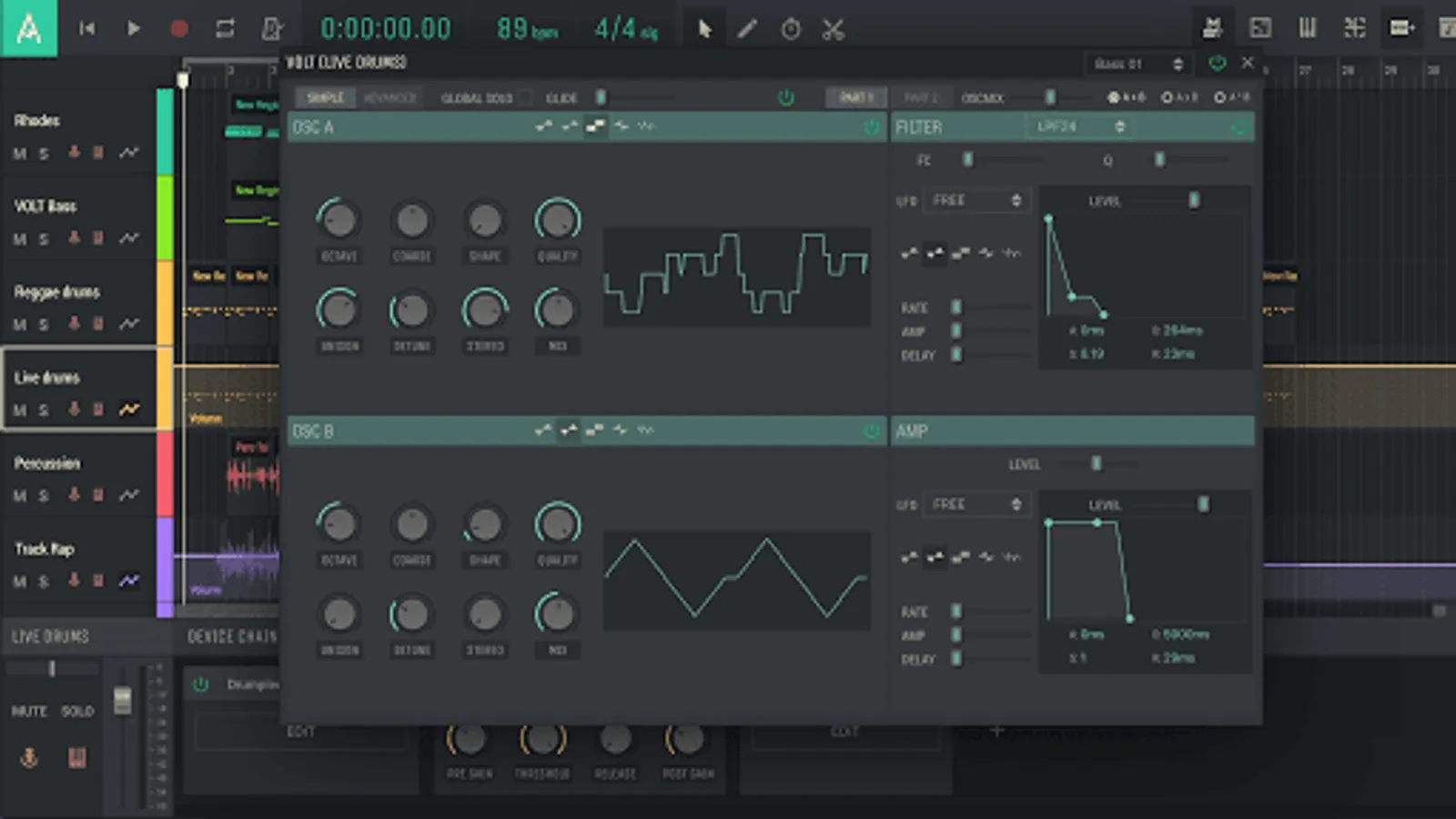The image size is (1456, 819).
Task: Mute the Rhodes track
Action: [x=19, y=154]
